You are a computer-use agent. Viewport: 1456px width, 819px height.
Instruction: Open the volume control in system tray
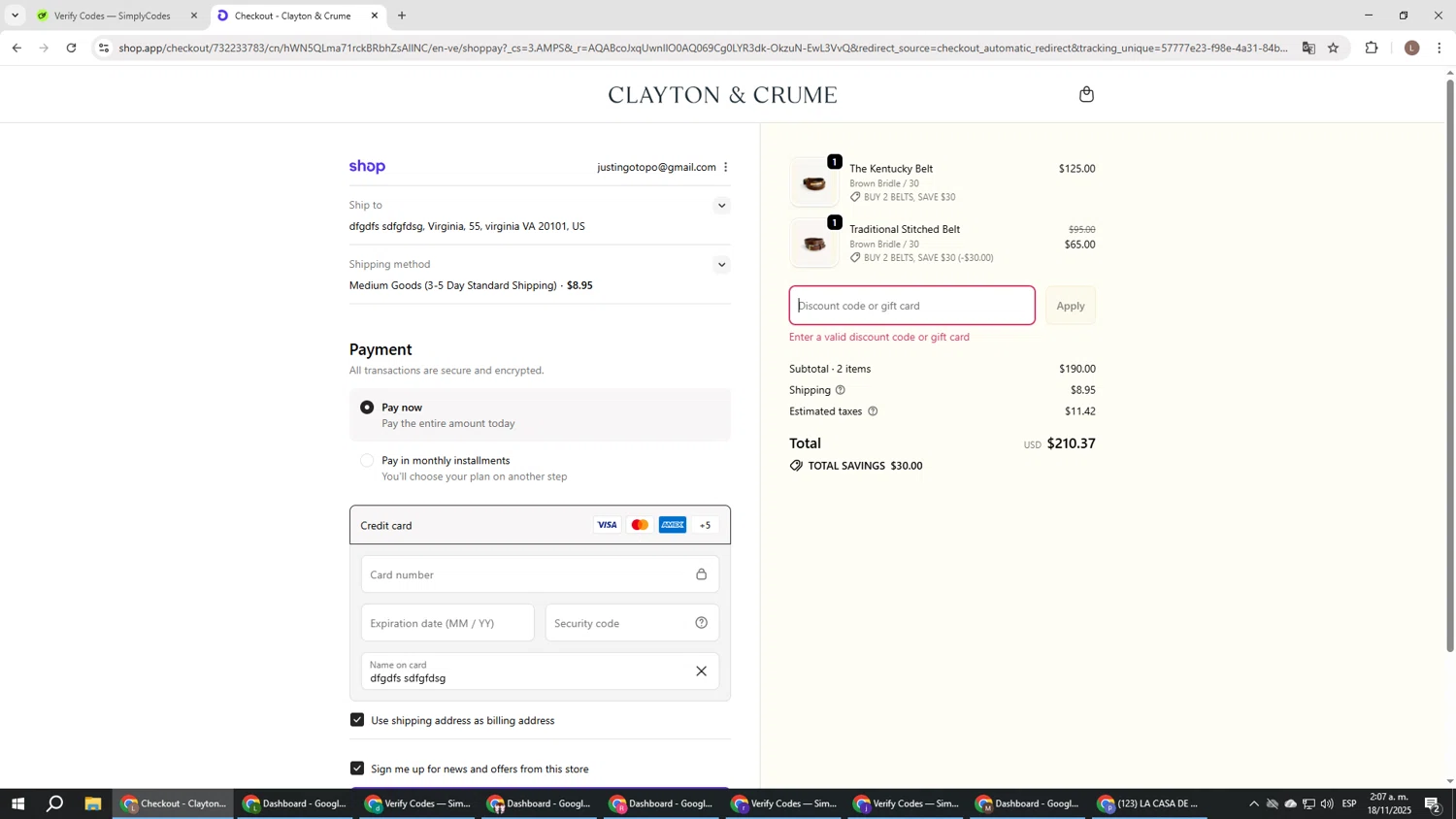coord(1327,803)
